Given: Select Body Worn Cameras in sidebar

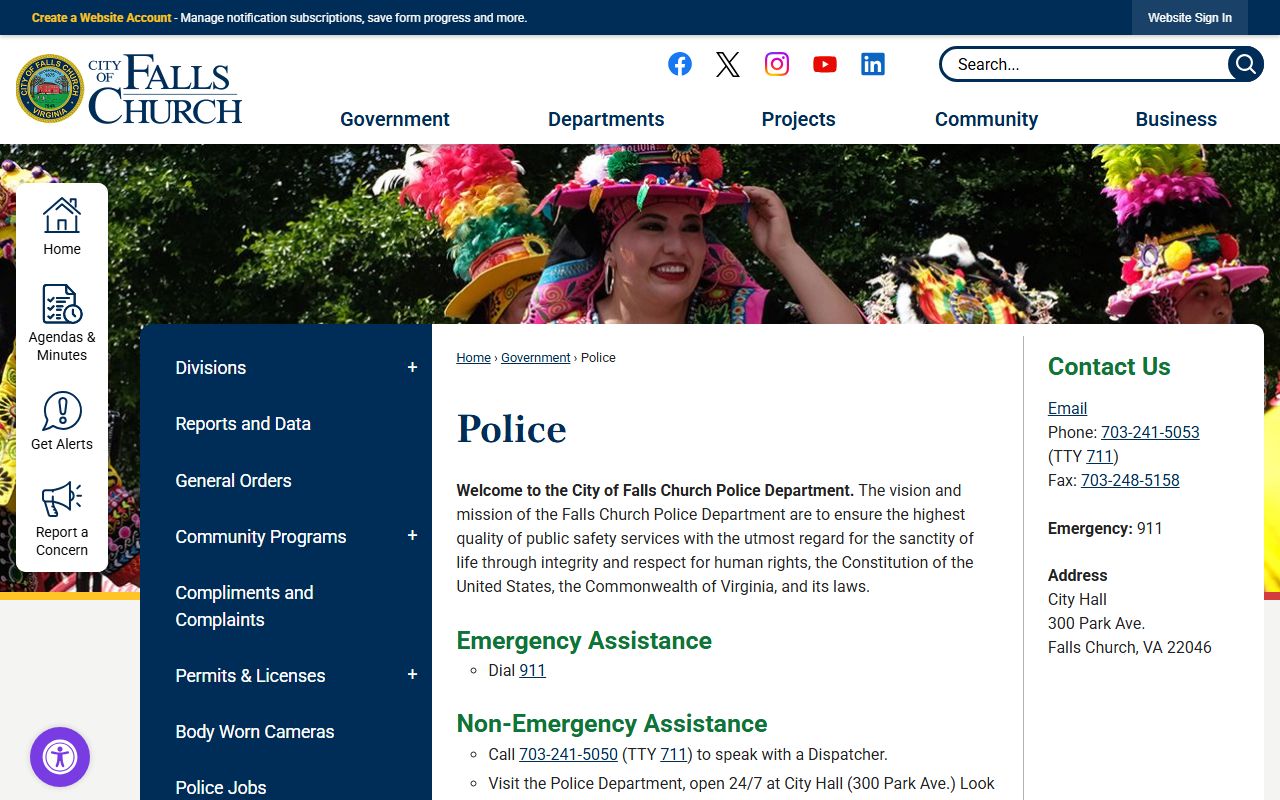Looking at the screenshot, I should click(x=255, y=732).
